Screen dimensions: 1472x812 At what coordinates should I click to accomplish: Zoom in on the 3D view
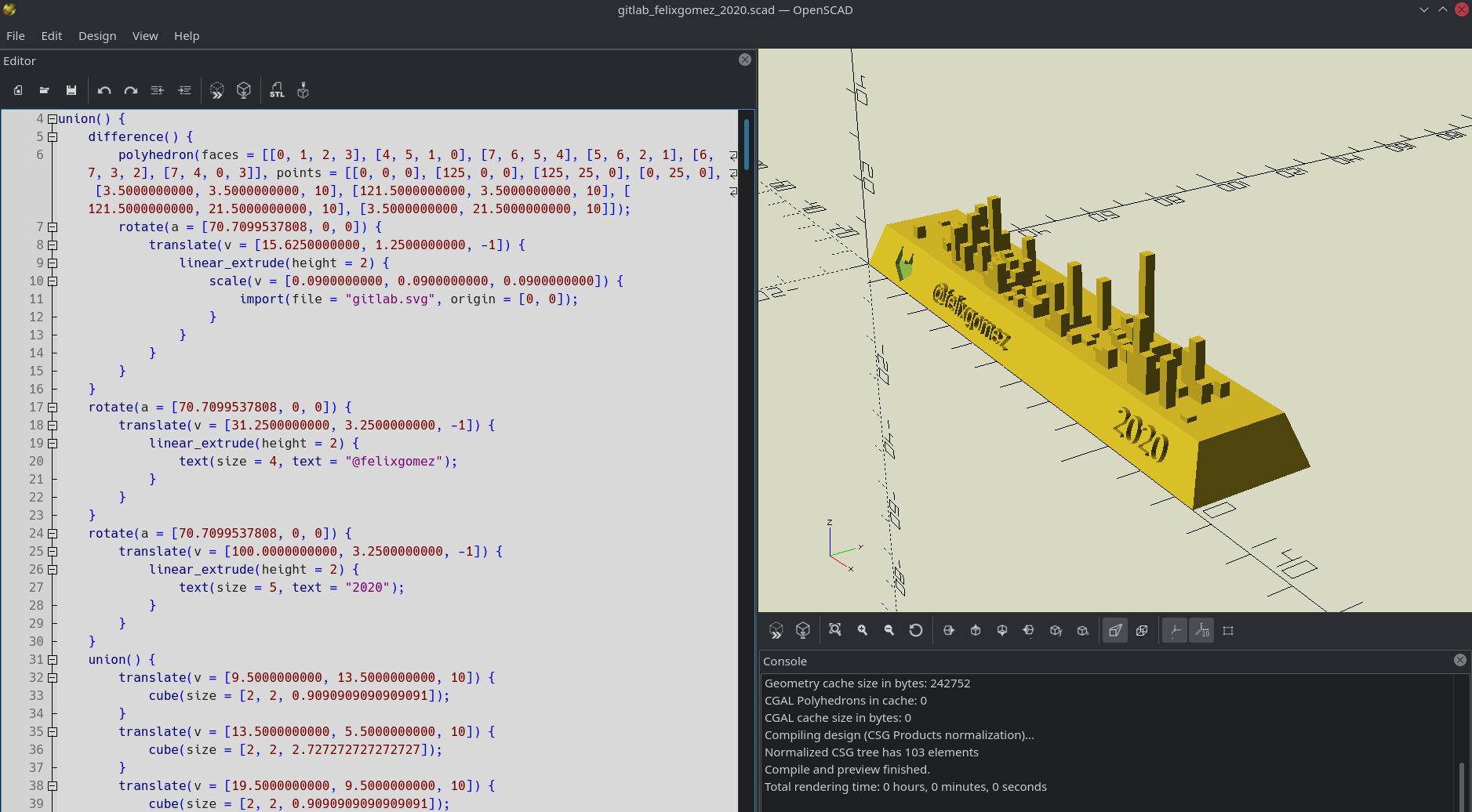862,630
